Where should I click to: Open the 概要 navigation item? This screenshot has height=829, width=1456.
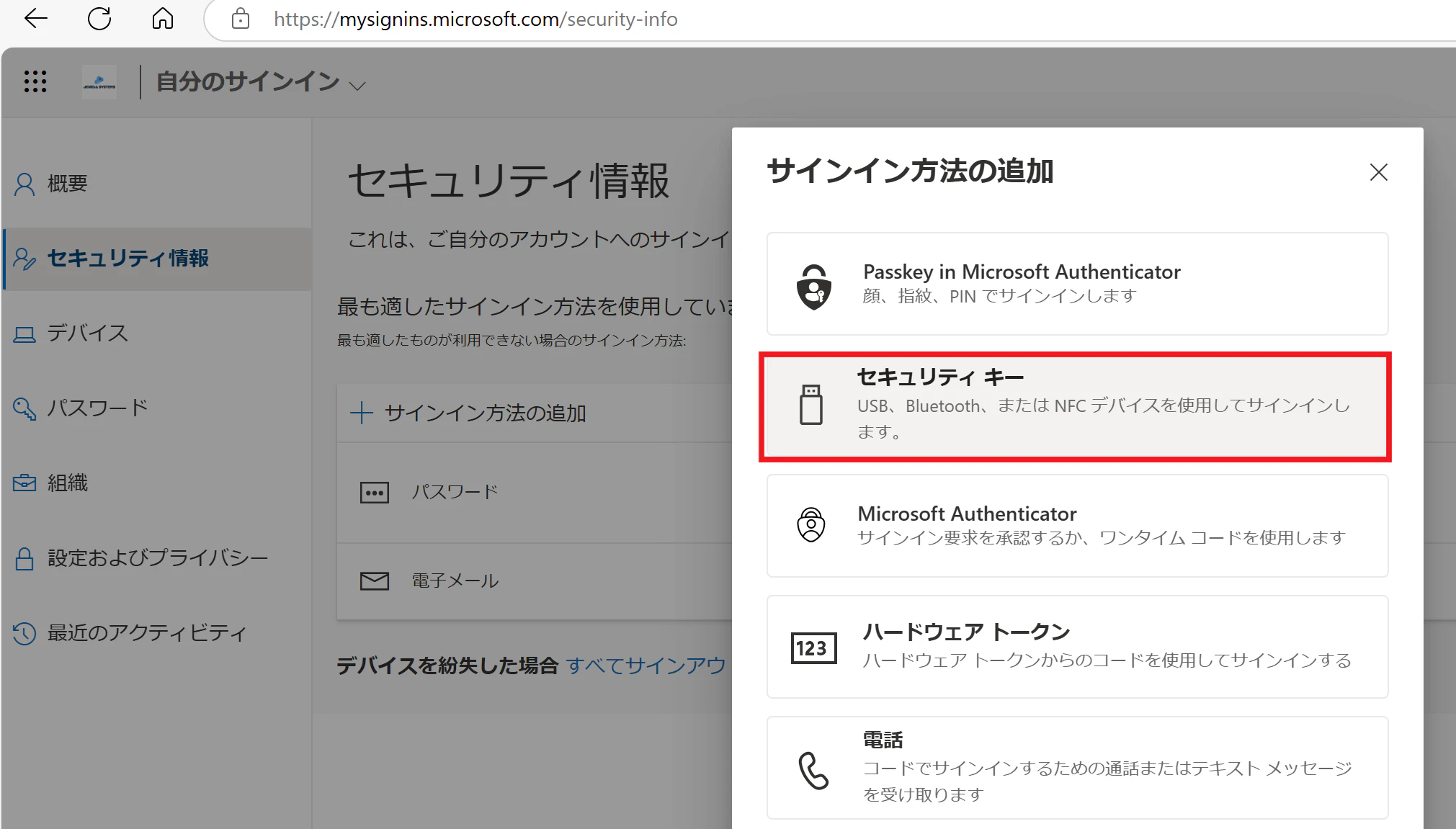157,184
